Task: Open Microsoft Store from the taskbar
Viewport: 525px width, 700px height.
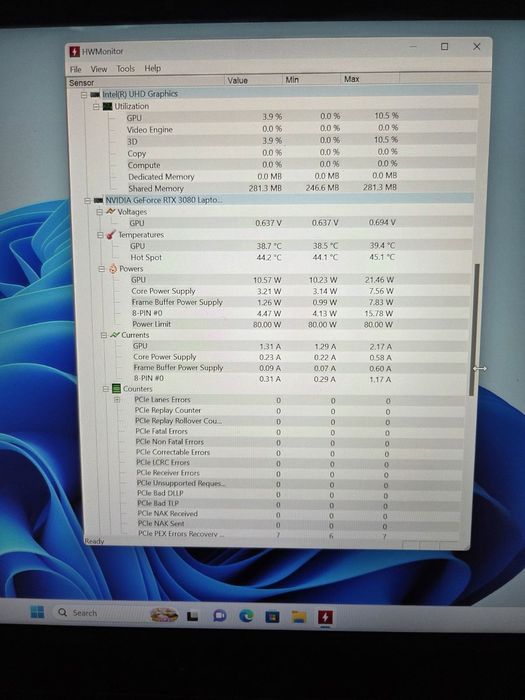Action: (272, 617)
